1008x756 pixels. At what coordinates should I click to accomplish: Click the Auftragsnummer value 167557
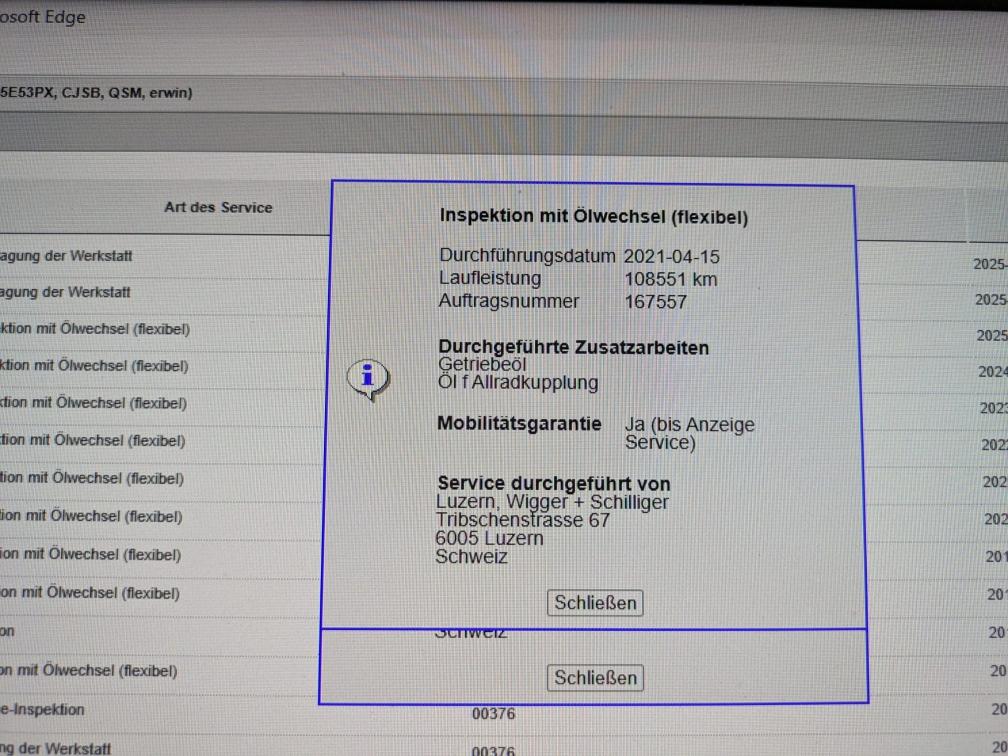click(655, 301)
